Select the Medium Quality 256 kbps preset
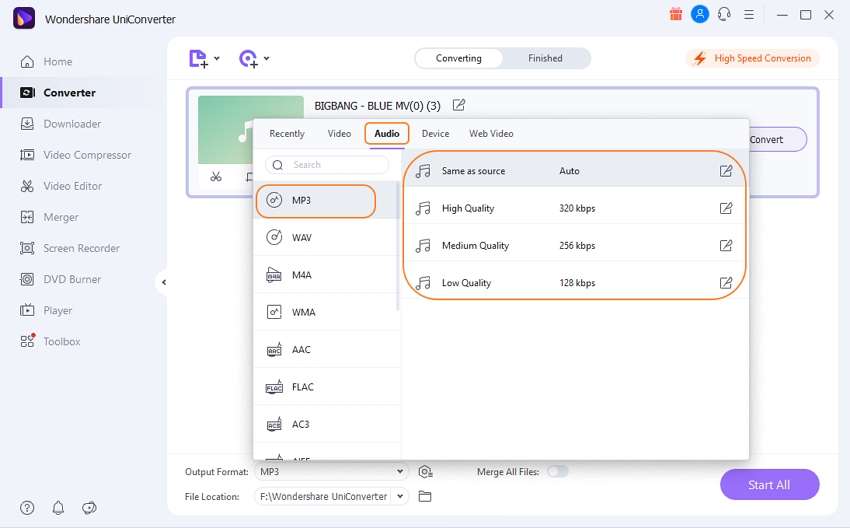Screen dimensions: 850x528 575,246
